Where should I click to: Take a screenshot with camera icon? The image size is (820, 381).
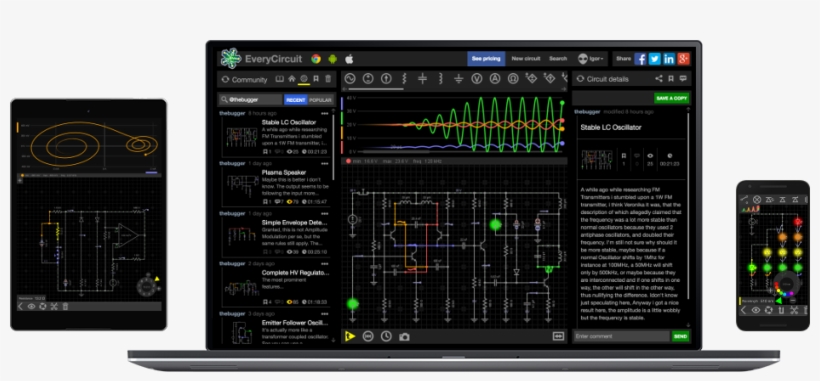404,337
